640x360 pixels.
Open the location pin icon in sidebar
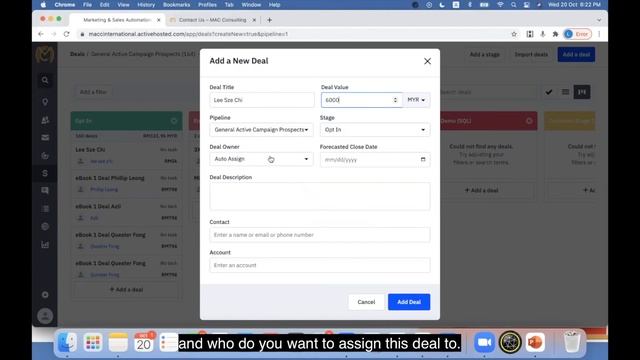(45, 101)
